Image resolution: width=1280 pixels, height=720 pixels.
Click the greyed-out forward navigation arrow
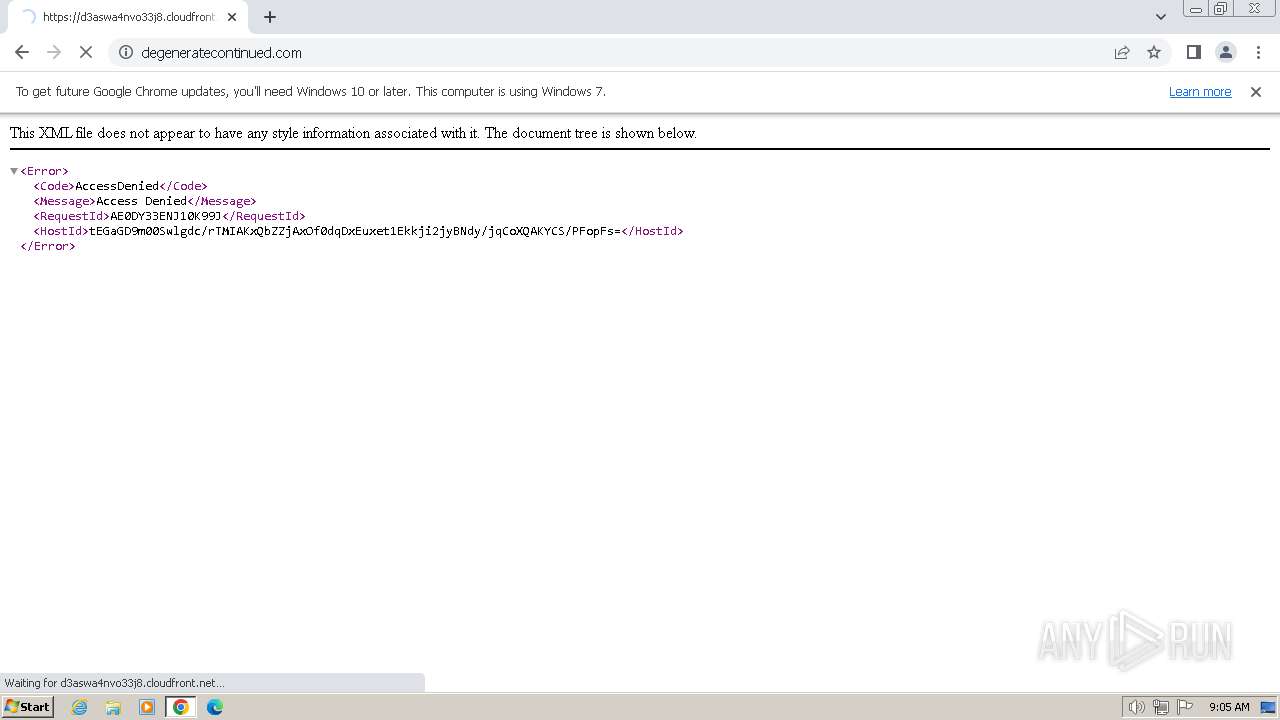tap(54, 52)
